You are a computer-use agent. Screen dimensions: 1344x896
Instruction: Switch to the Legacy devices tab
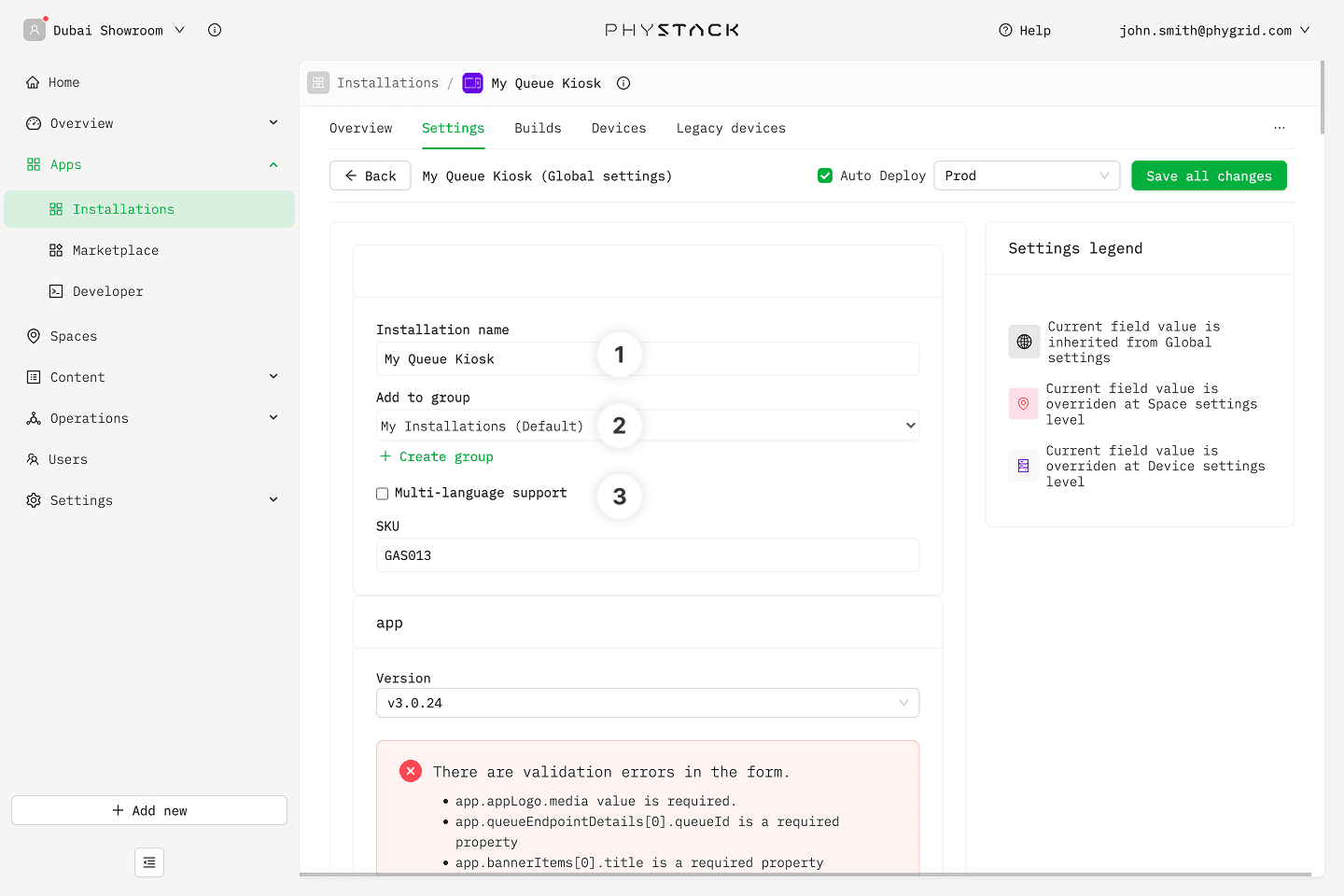(731, 128)
